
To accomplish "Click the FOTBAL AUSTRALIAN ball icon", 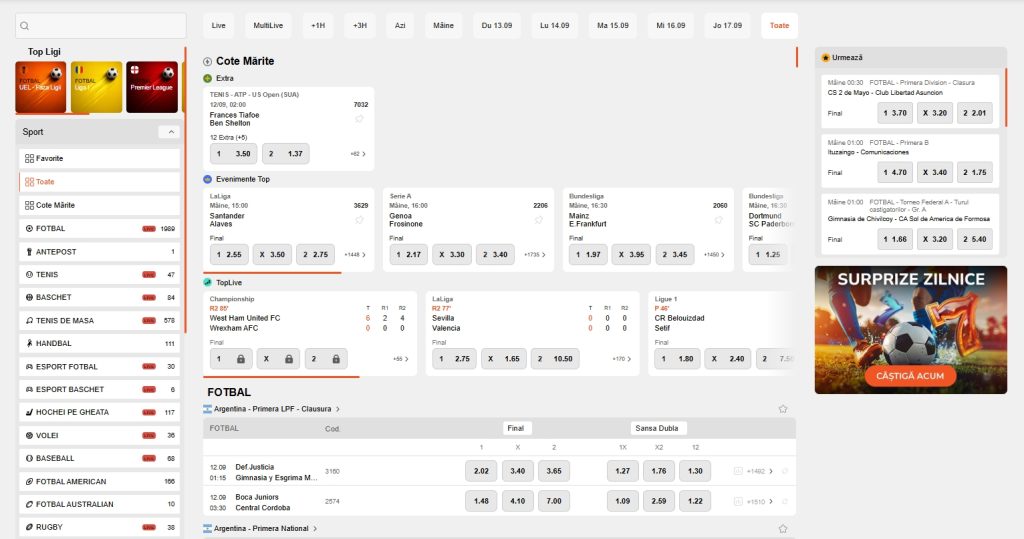I will click(x=29, y=504).
